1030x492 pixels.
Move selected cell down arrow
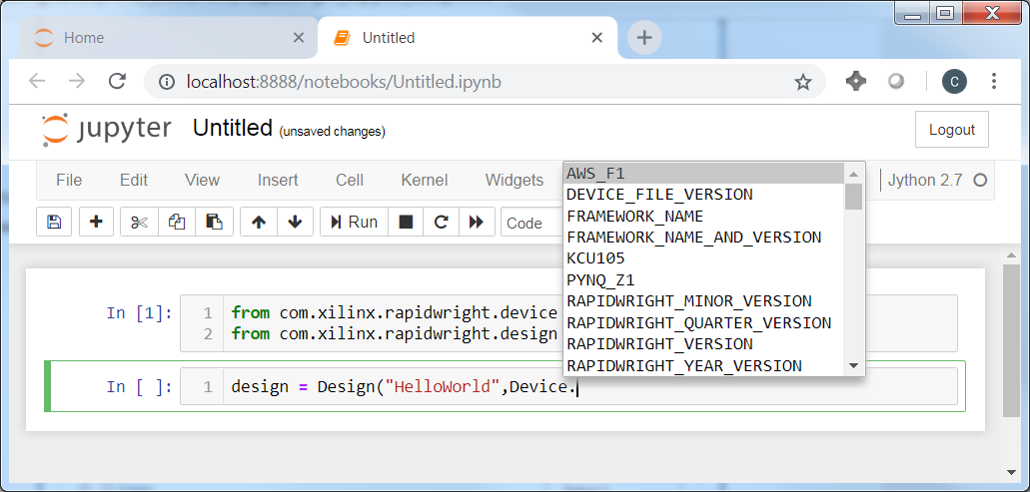295,222
